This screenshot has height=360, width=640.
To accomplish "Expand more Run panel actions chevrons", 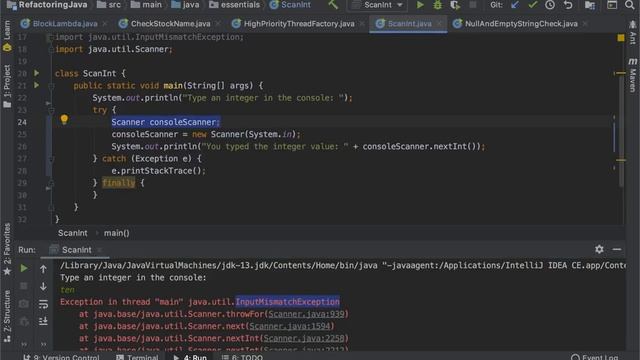I will [x=43, y=344].
